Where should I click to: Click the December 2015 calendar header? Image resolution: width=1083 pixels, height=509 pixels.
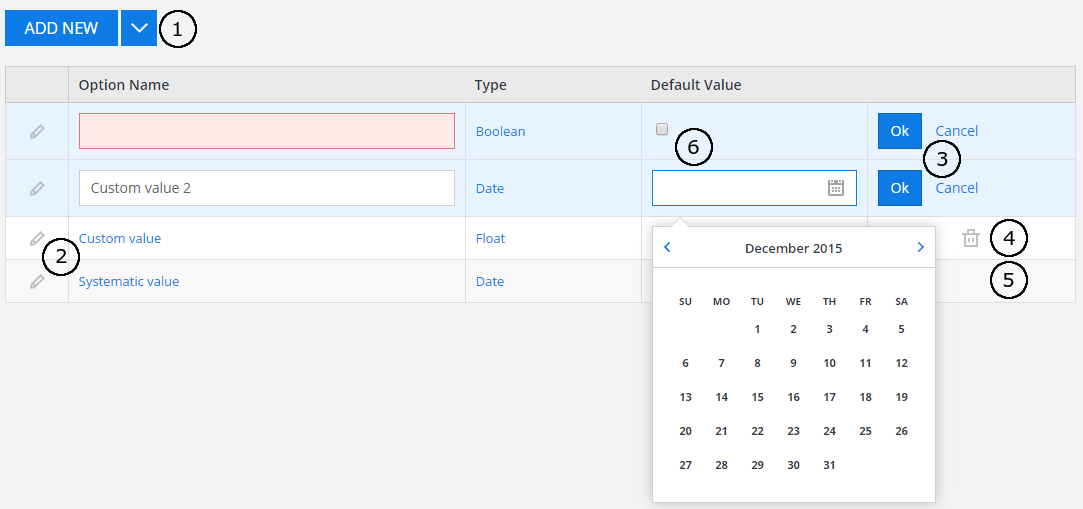click(793, 248)
